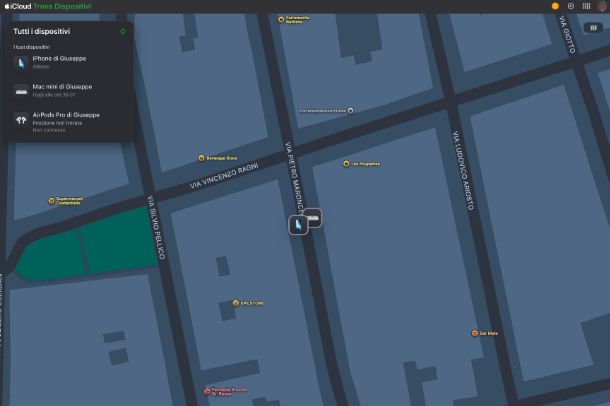The height and width of the screenshot is (406, 610).
Task: Click the Mac mini last-seen time text
Action: tap(54, 95)
